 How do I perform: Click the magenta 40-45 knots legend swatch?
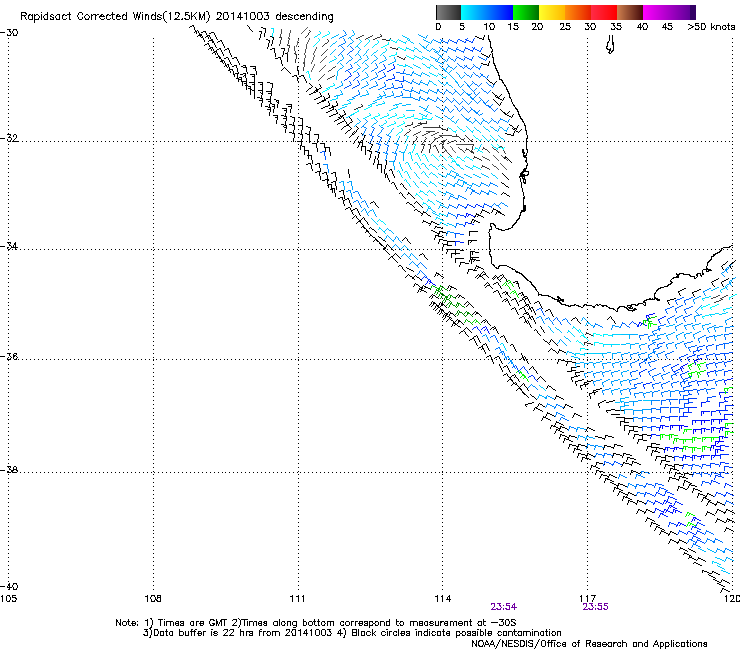656,12
